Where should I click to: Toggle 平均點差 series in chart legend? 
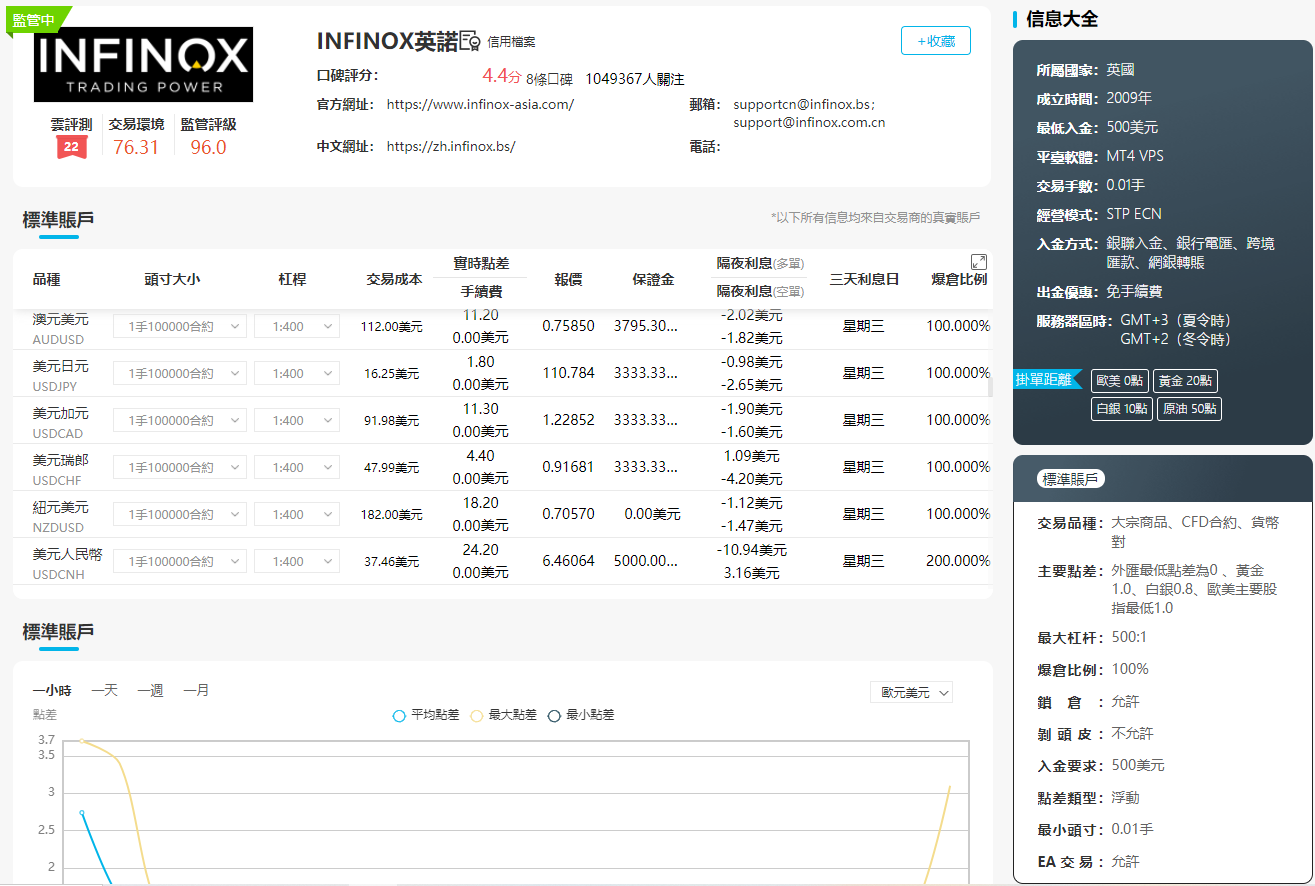[x=426, y=715]
